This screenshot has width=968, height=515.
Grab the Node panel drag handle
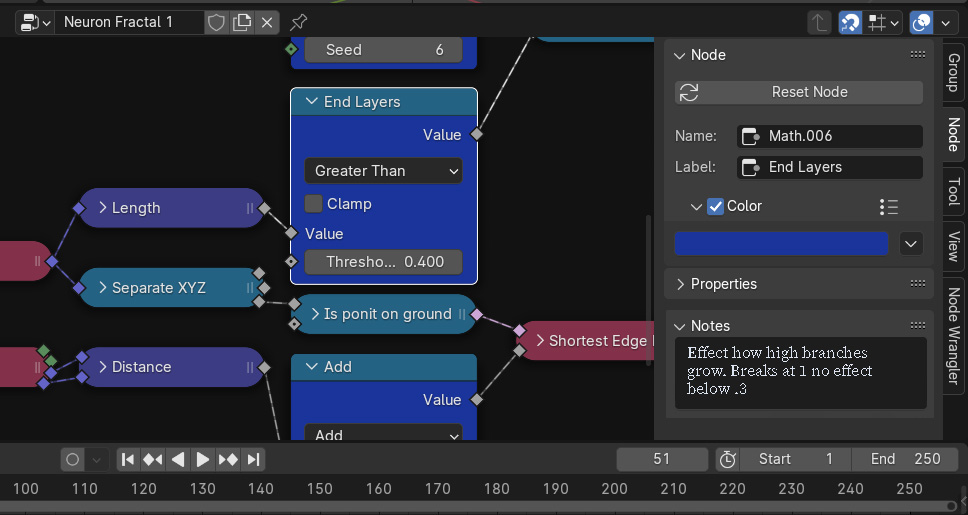click(918, 55)
